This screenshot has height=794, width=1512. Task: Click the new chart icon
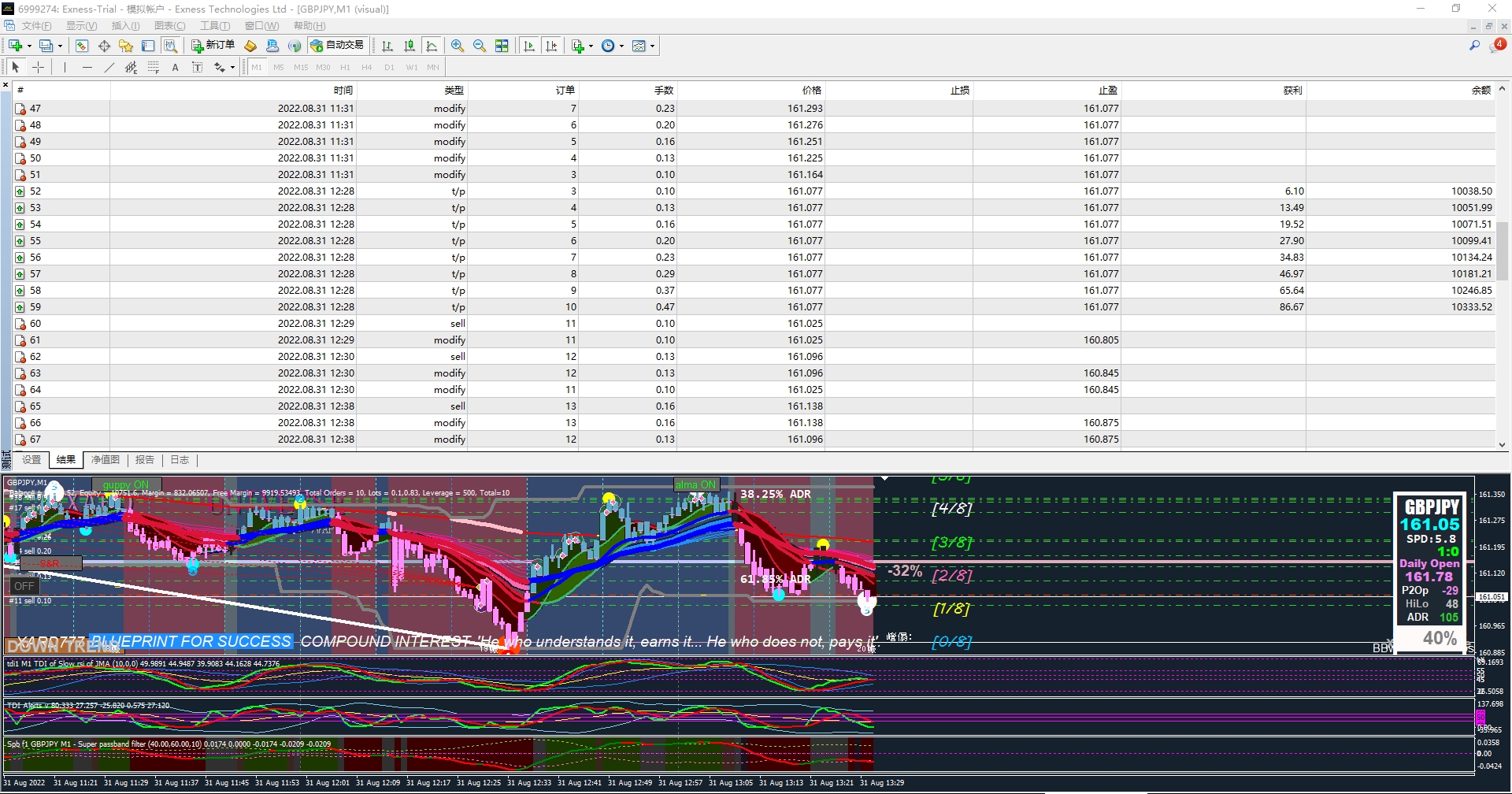tap(15, 46)
